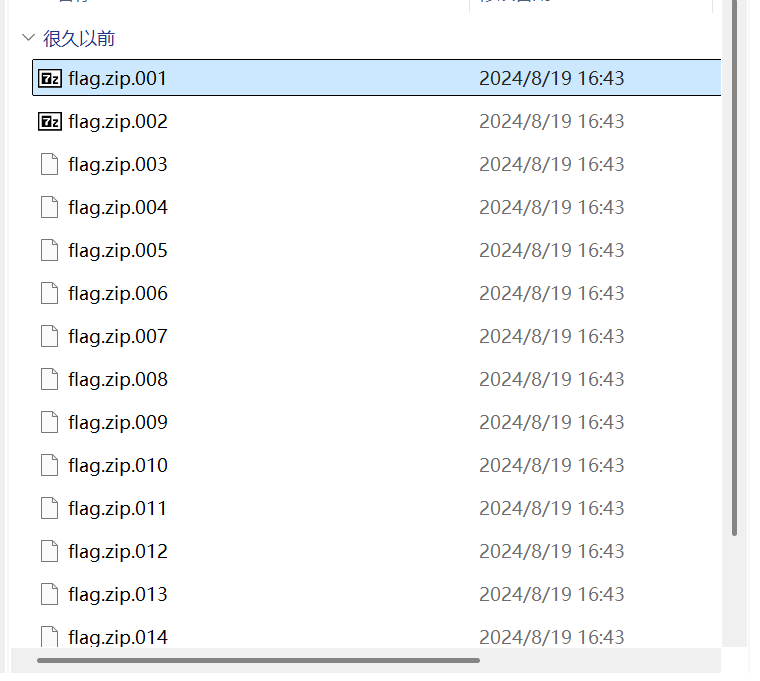This screenshot has height=681, width=760.
Task: Click the file icon of flag.zip.005
Action: (49, 250)
